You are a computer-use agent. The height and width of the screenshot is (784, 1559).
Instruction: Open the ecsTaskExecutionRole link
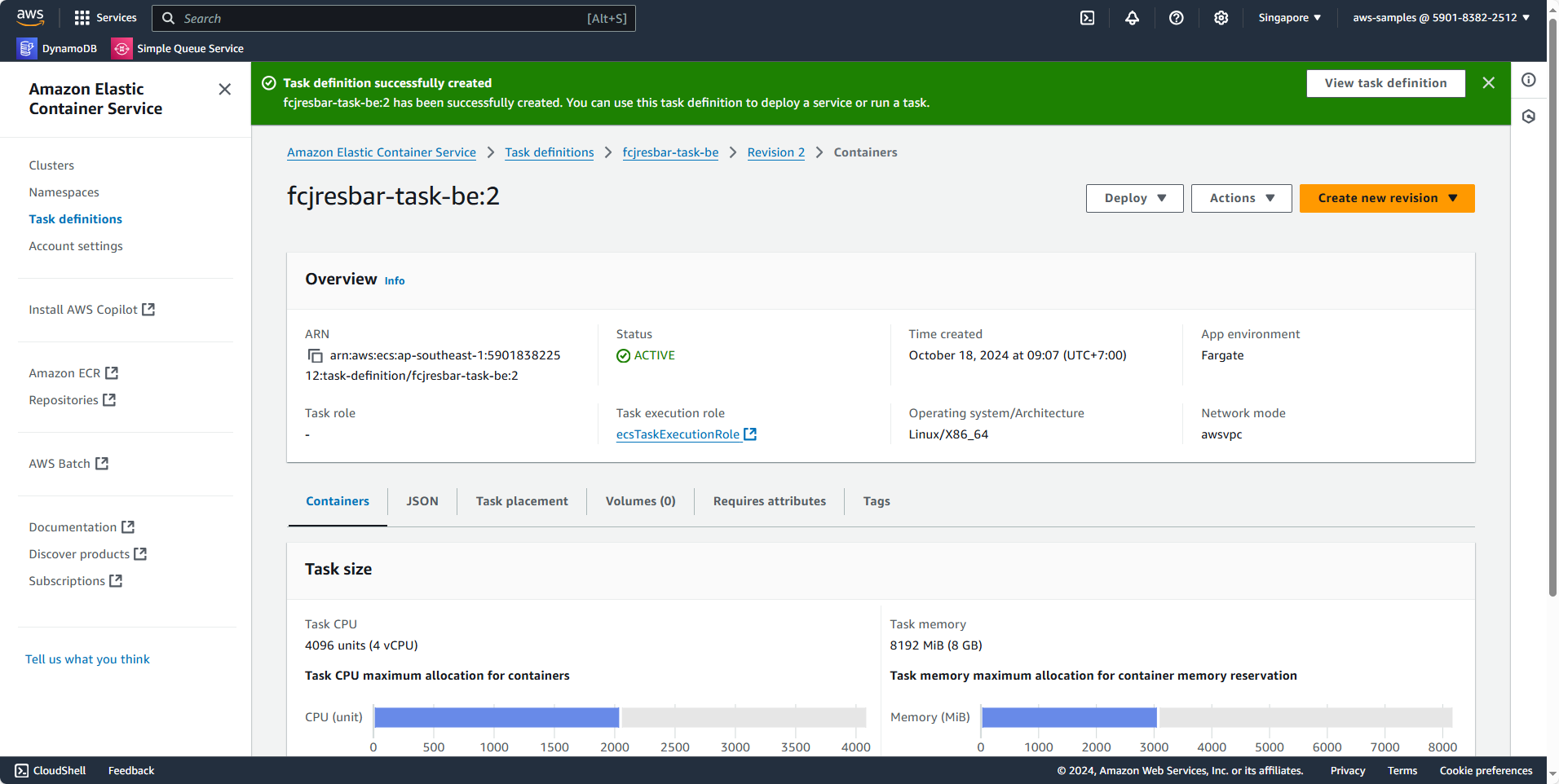(x=678, y=434)
